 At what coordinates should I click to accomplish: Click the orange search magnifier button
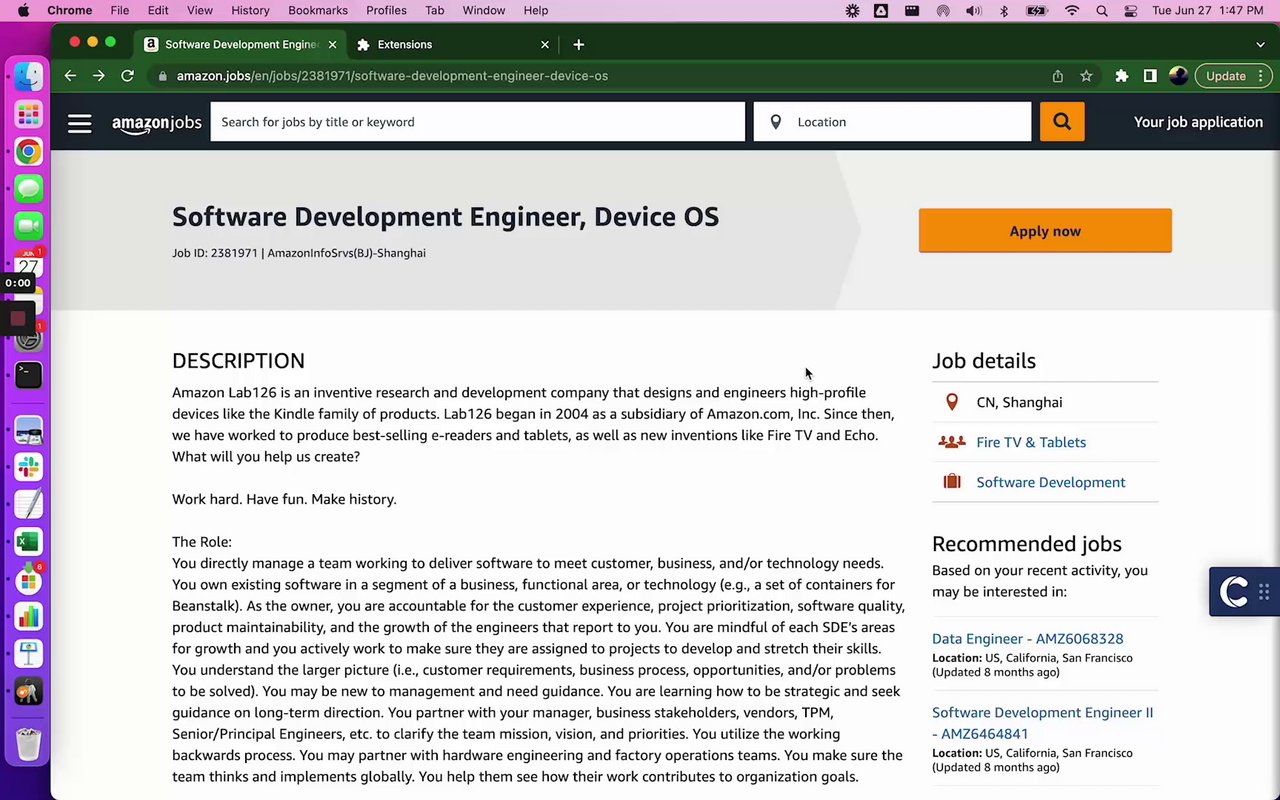point(1061,122)
